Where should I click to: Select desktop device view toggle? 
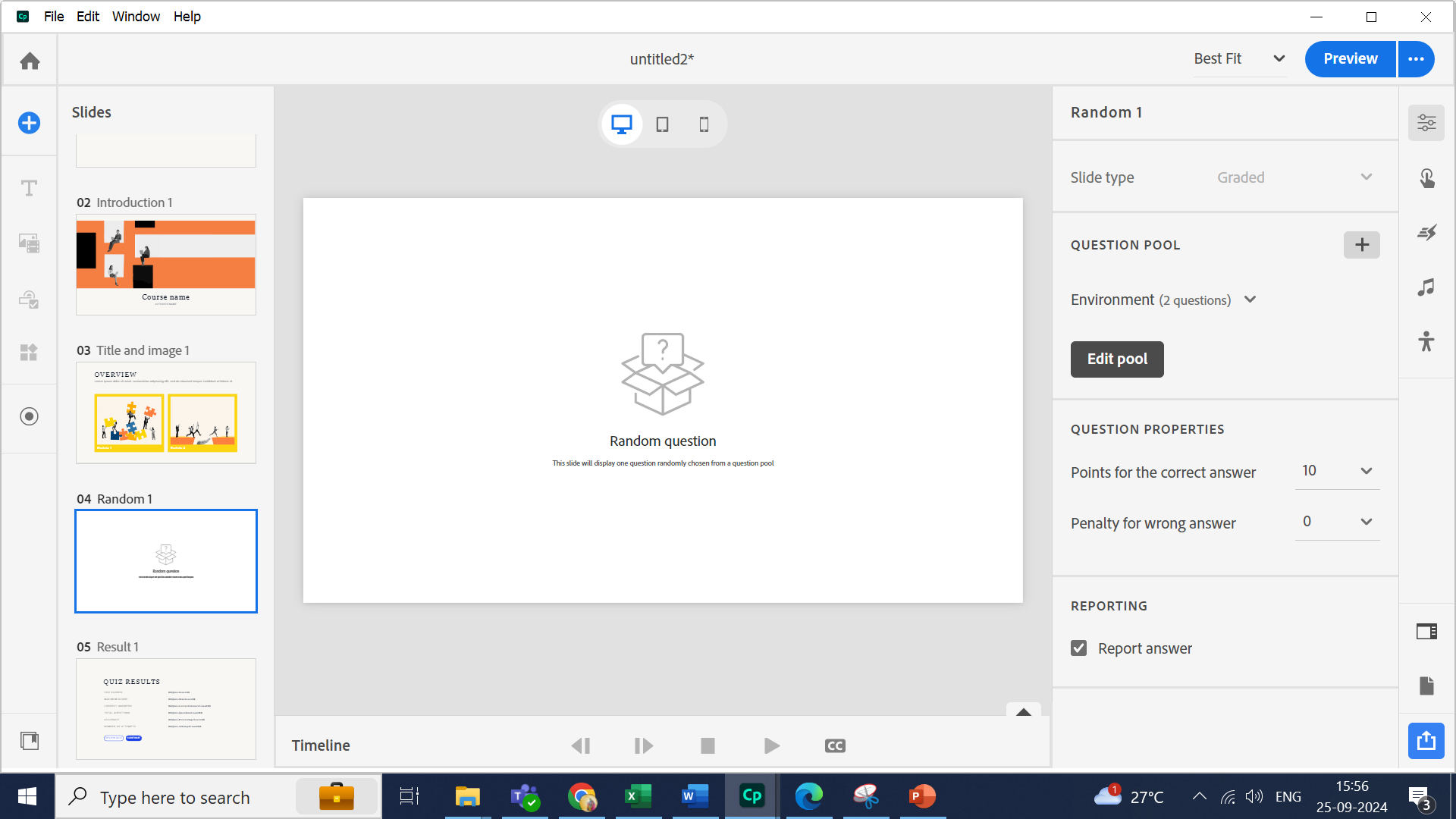(x=622, y=124)
